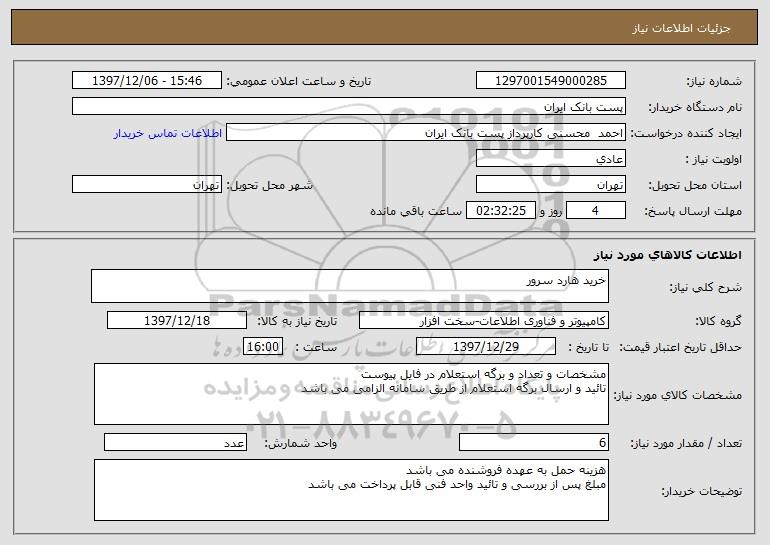Viewport: 770px width, 545px height.
Task: Click the unit of count field عدد
Action: click(175, 442)
